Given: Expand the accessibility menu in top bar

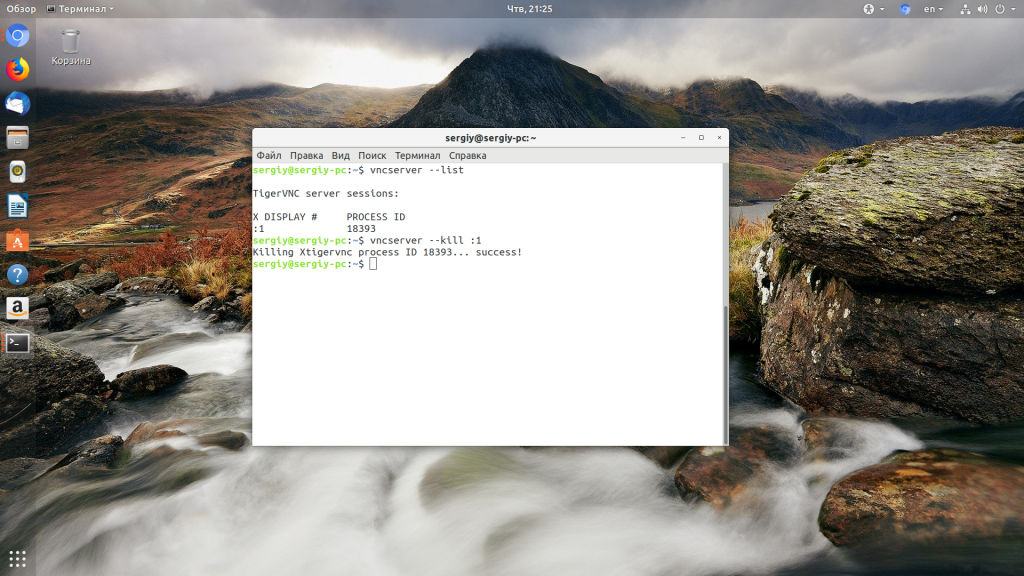Looking at the screenshot, I should click(871, 9).
